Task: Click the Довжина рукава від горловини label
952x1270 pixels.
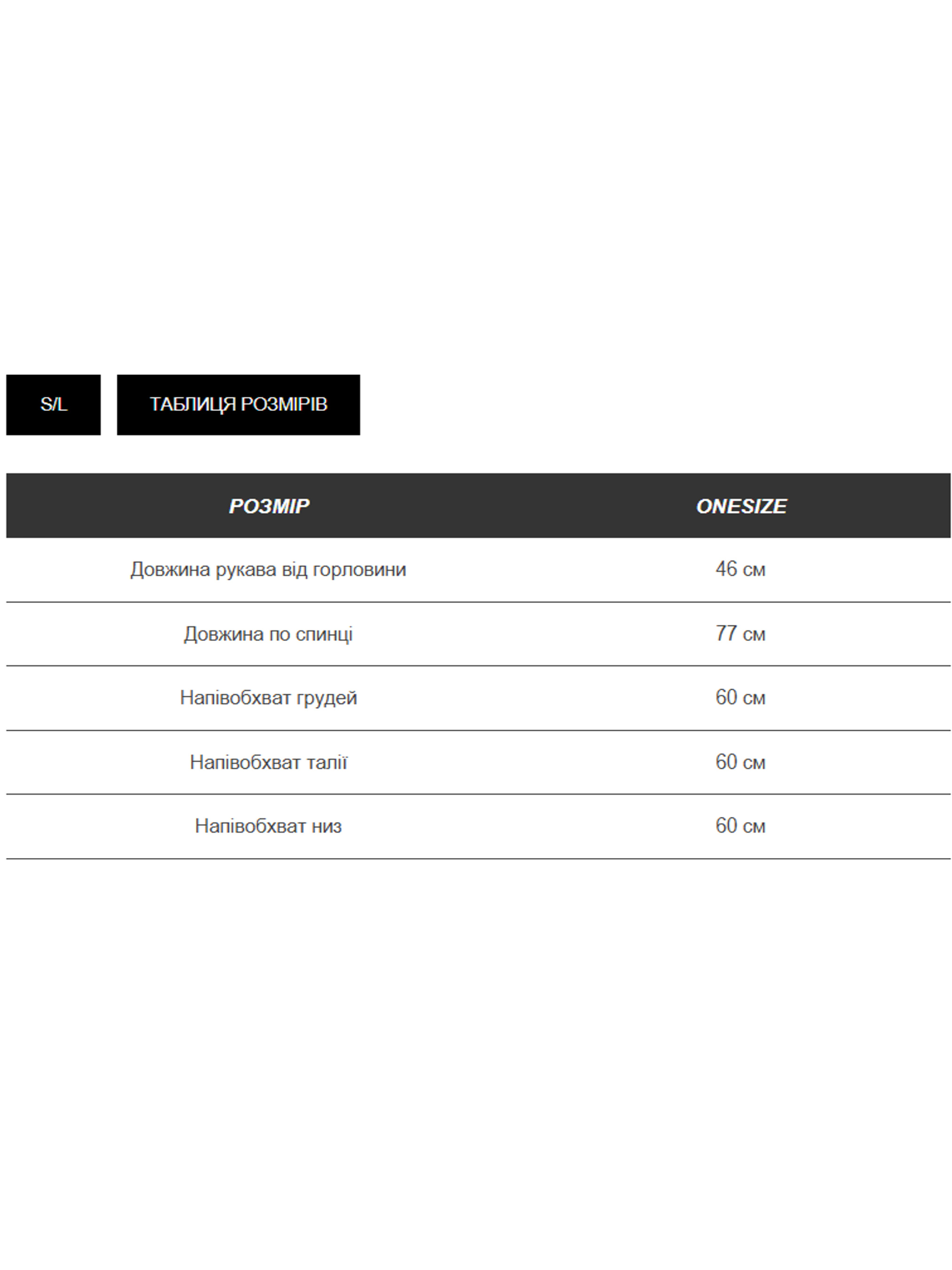Action: point(268,570)
